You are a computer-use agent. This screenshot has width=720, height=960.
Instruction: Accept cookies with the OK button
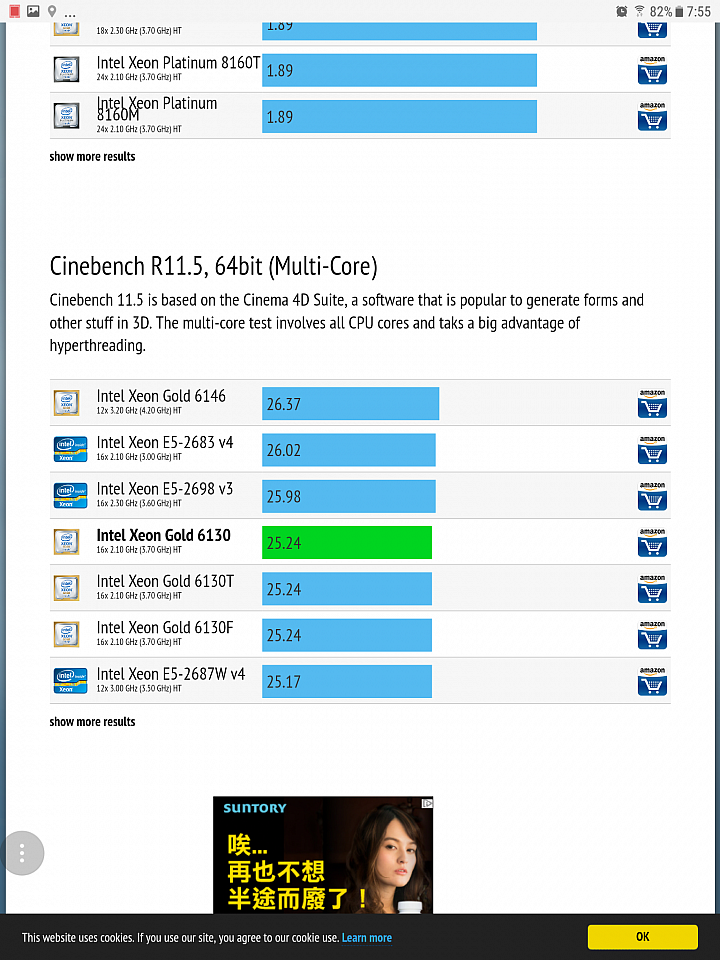[643, 937]
